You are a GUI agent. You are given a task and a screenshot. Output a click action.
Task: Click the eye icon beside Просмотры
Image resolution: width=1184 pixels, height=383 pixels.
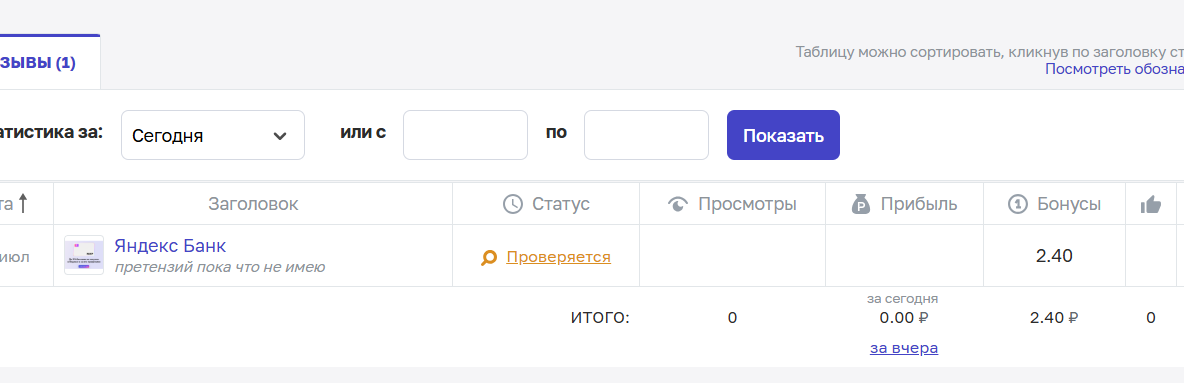[x=678, y=204]
